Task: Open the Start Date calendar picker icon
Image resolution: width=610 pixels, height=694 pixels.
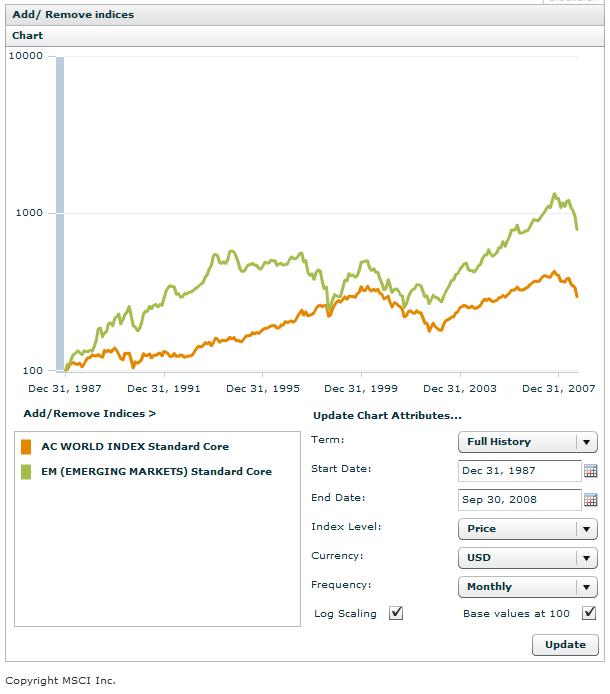Action: 590,471
